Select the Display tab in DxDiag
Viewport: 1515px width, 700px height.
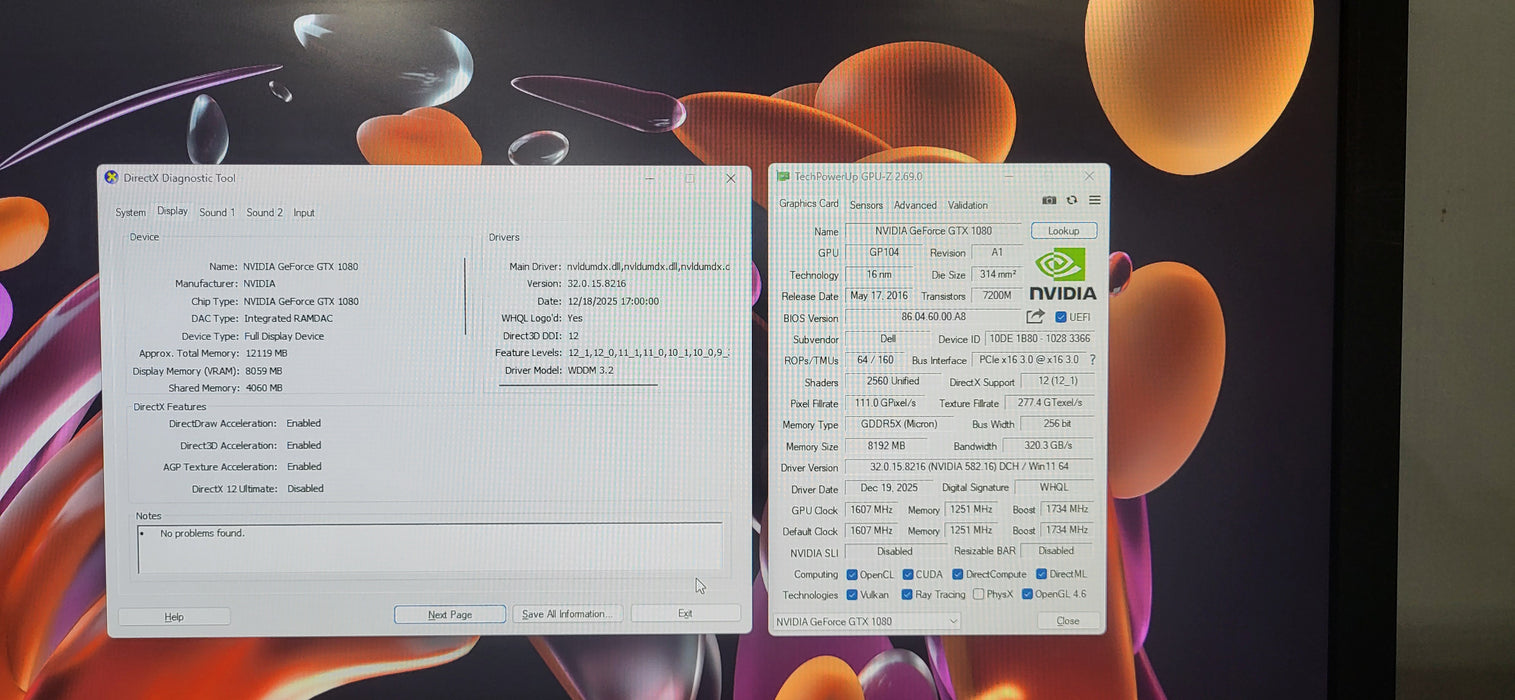pyautogui.click(x=172, y=212)
